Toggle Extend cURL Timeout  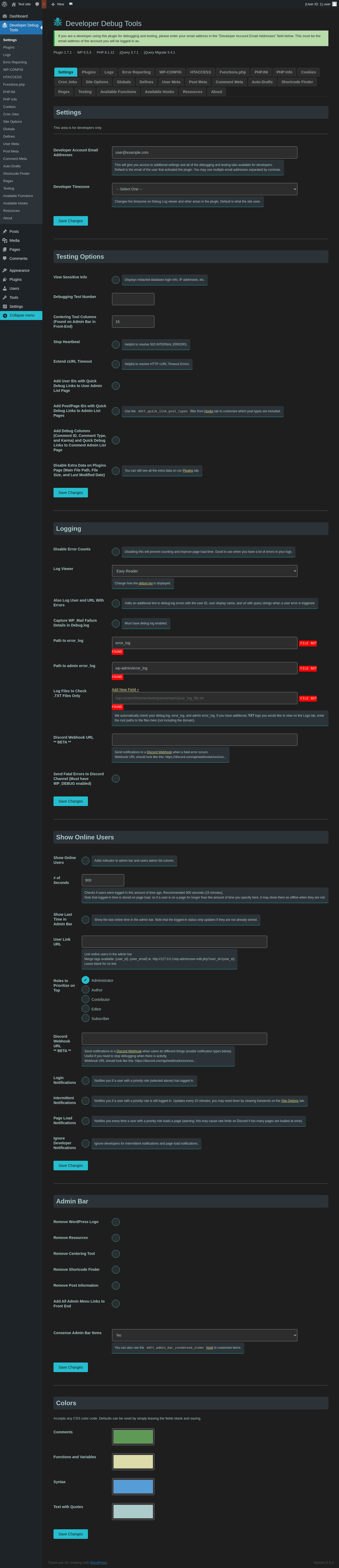click(x=115, y=364)
